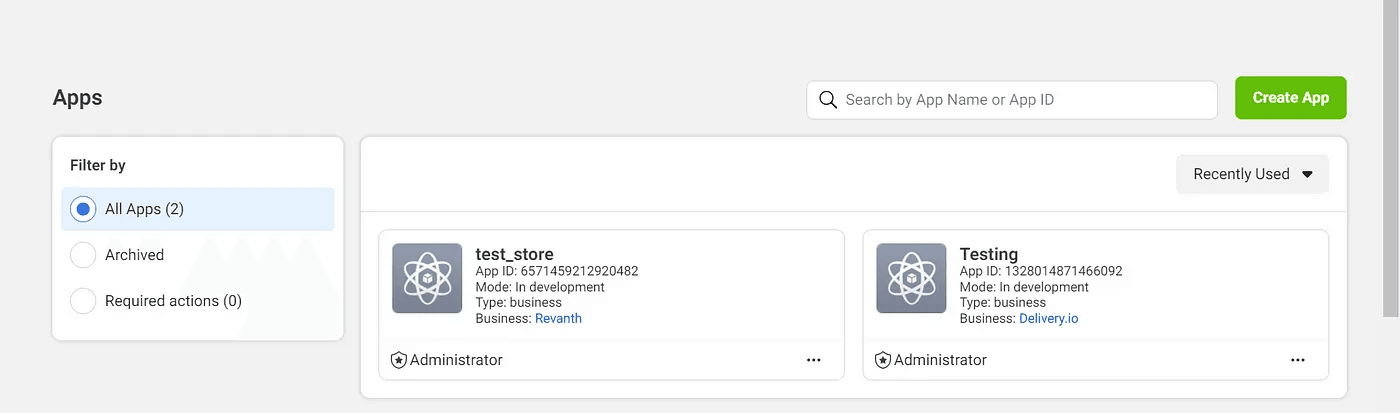This screenshot has height=413, width=1400.
Task: Open the Revanth business link
Action: [558, 318]
